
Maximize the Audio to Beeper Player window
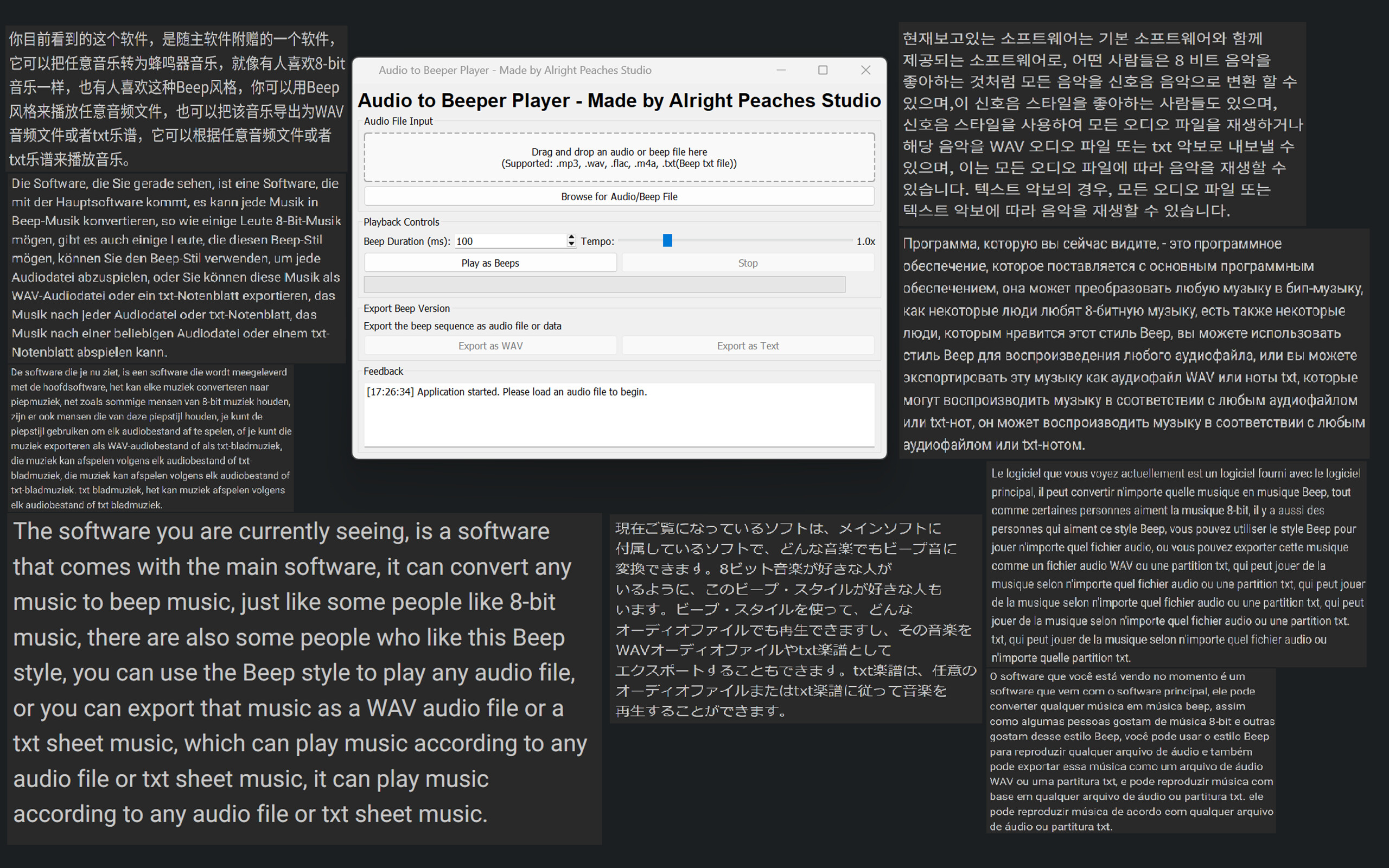(x=823, y=69)
